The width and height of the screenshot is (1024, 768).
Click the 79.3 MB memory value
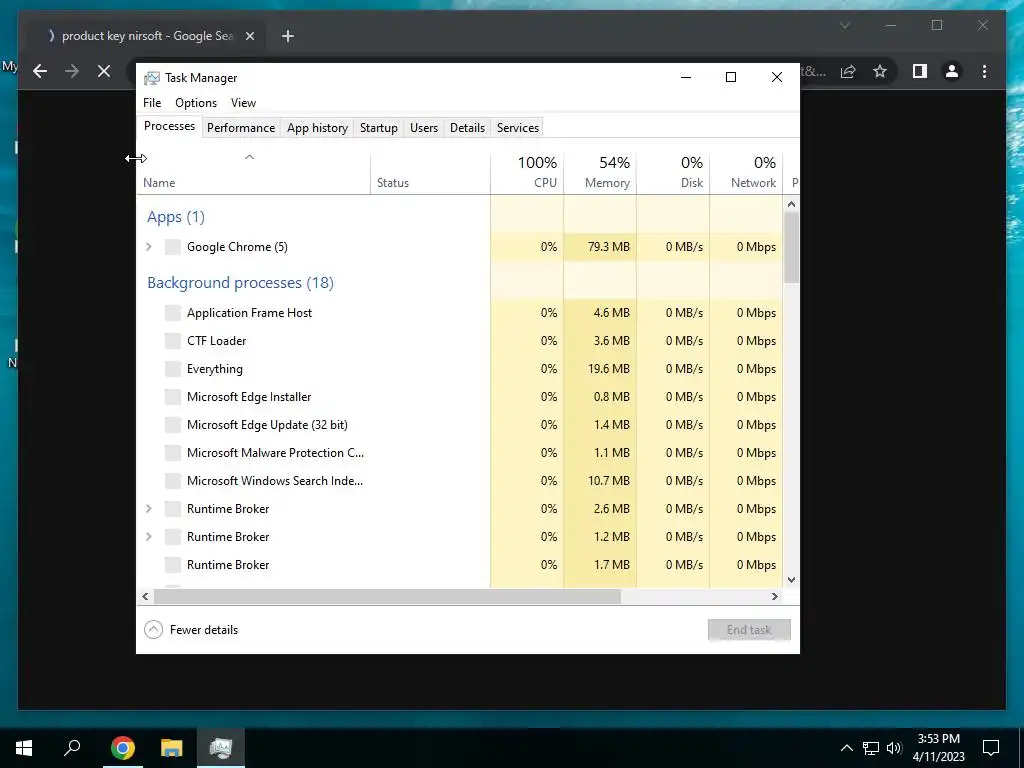pos(609,247)
